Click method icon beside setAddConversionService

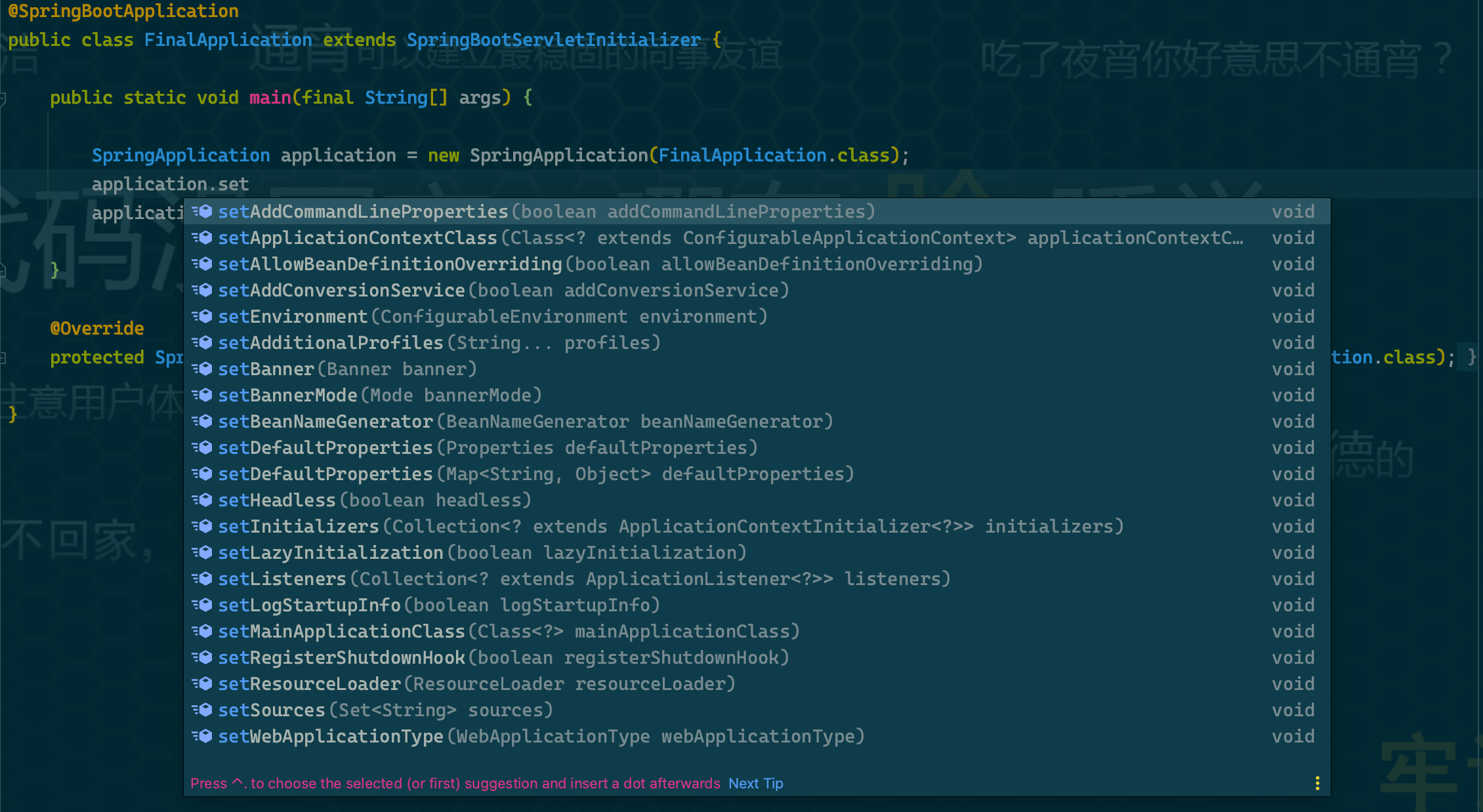202,290
